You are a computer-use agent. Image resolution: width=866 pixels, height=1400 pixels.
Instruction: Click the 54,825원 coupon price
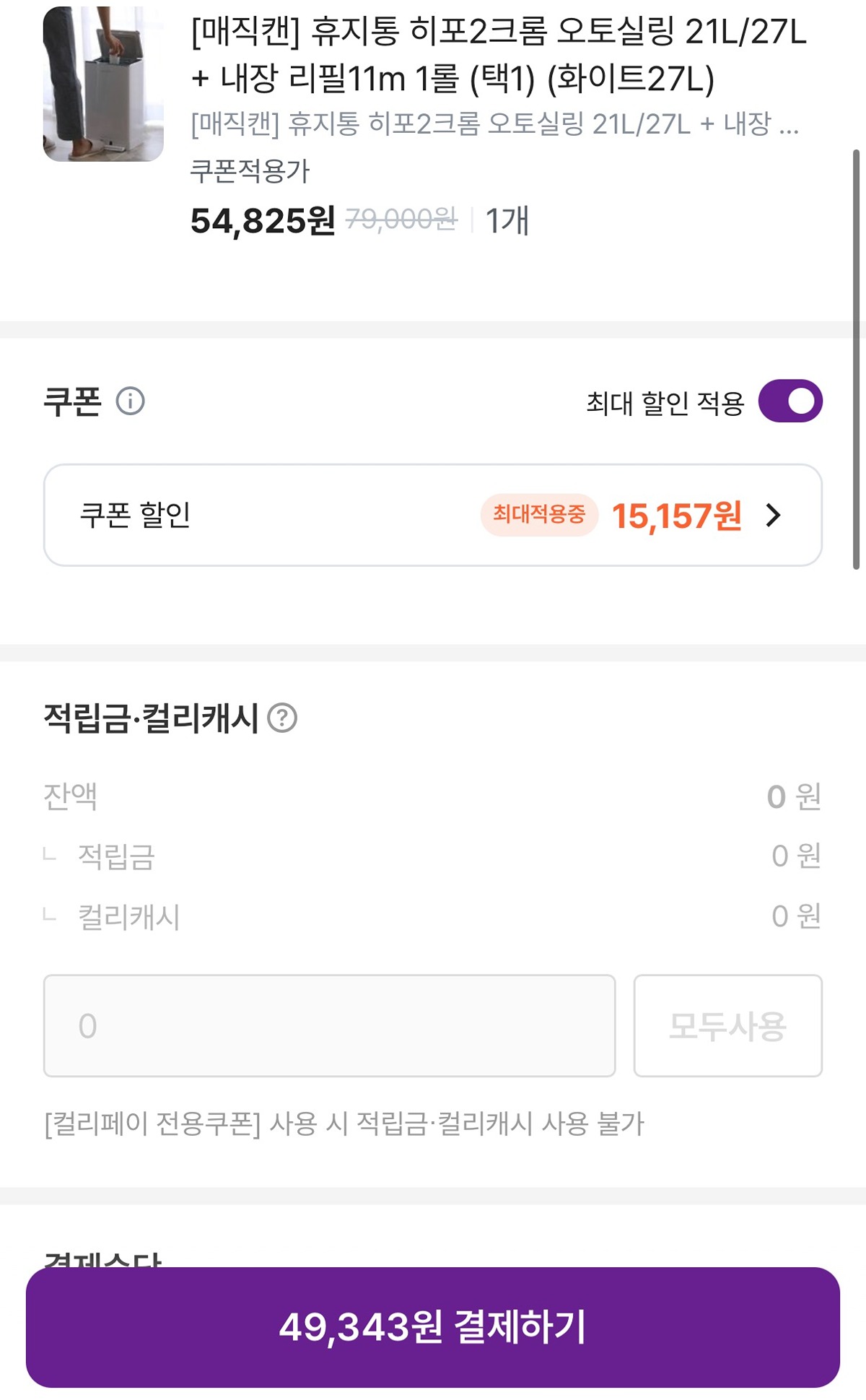(x=263, y=220)
